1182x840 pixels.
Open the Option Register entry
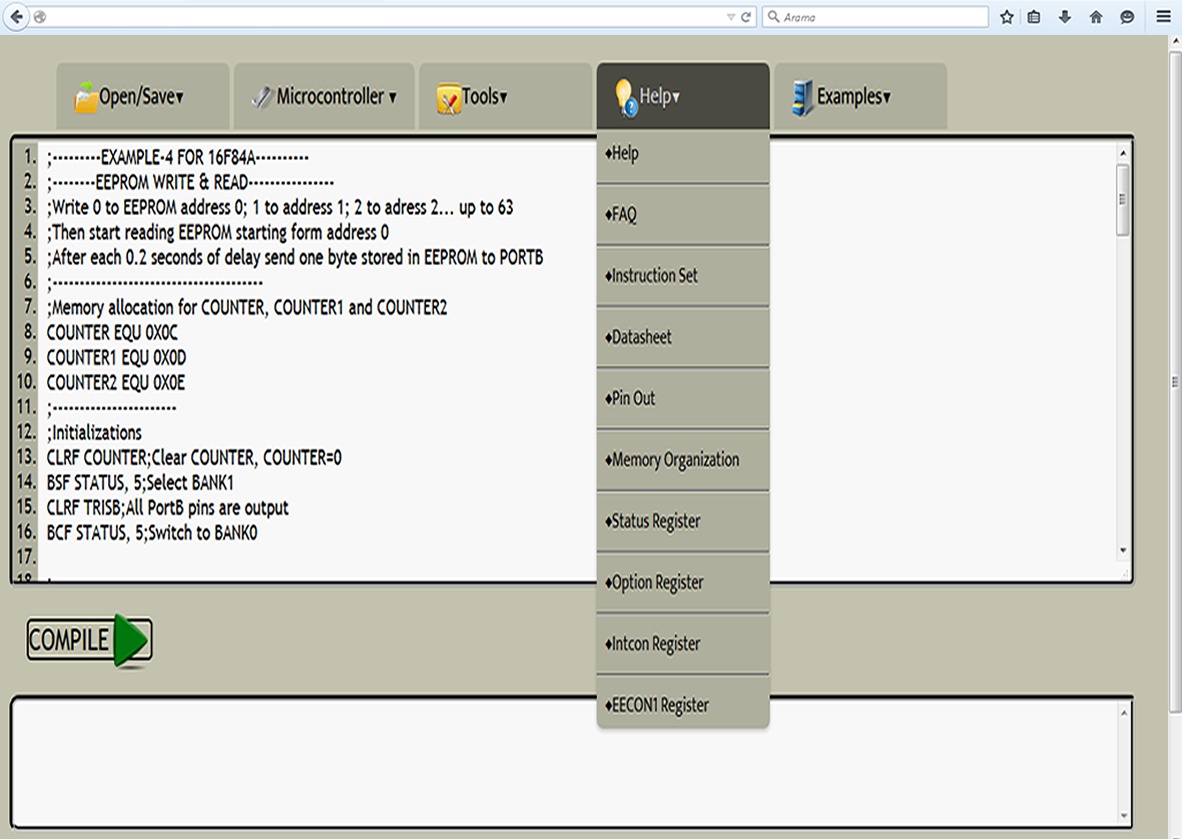683,582
